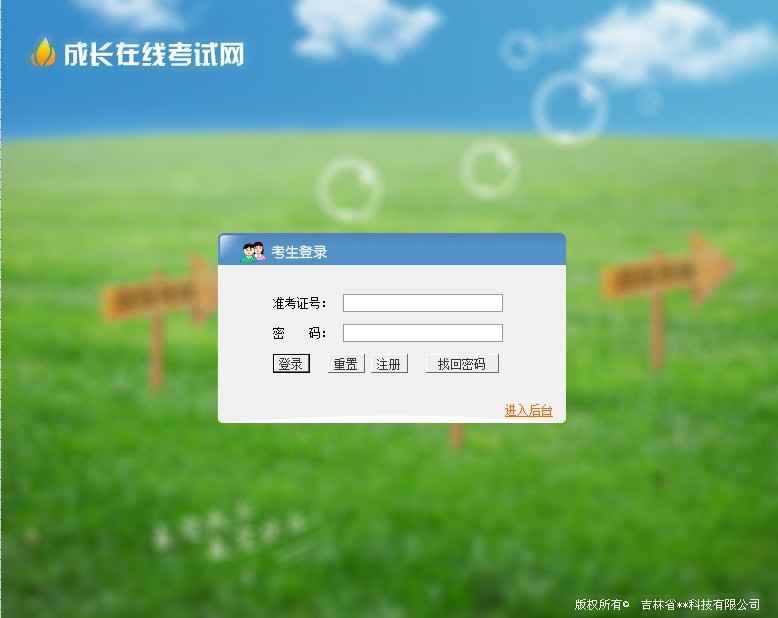778x618 pixels.
Task: Open registration via the 注册 button
Action: coord(389,364)
